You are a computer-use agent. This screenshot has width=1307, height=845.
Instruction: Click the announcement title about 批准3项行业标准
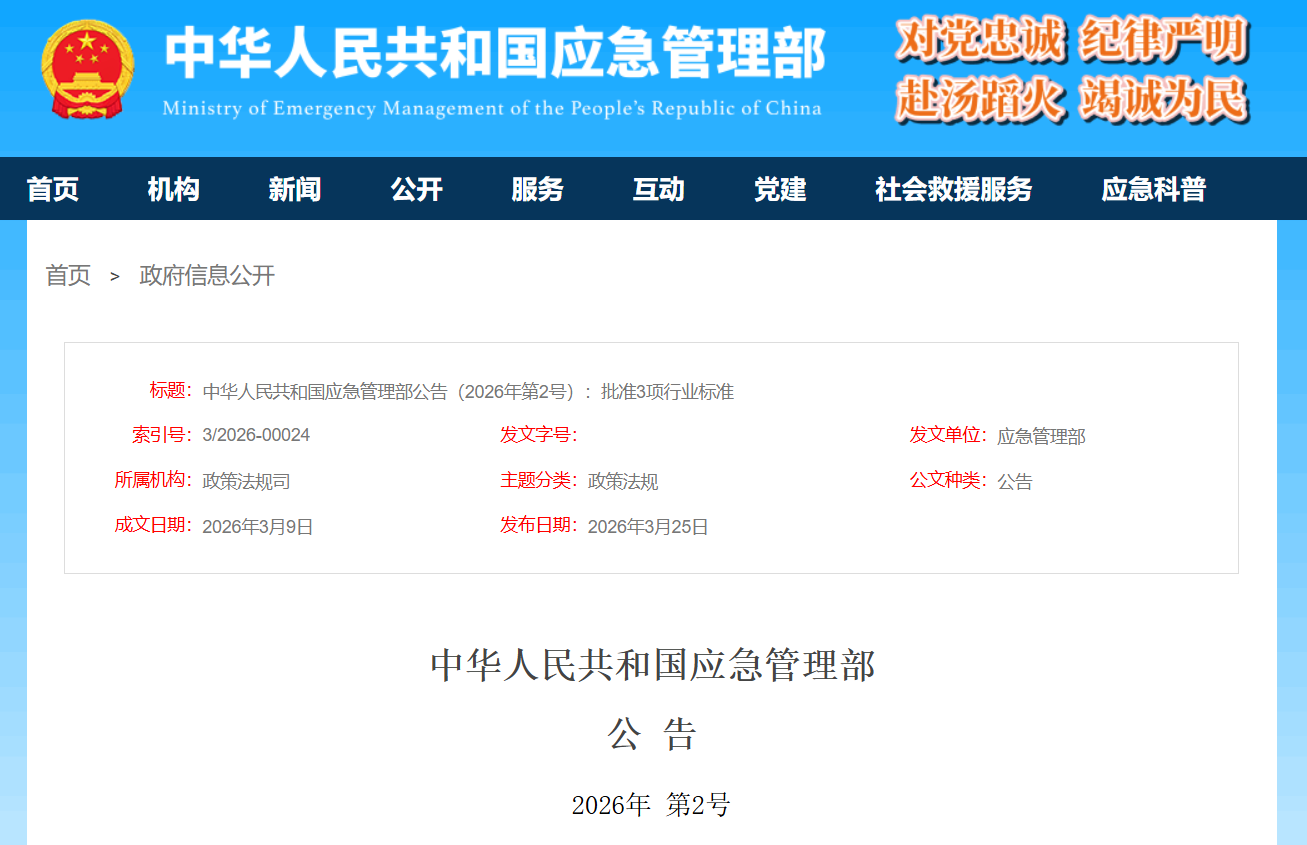(x=469, y=391)
